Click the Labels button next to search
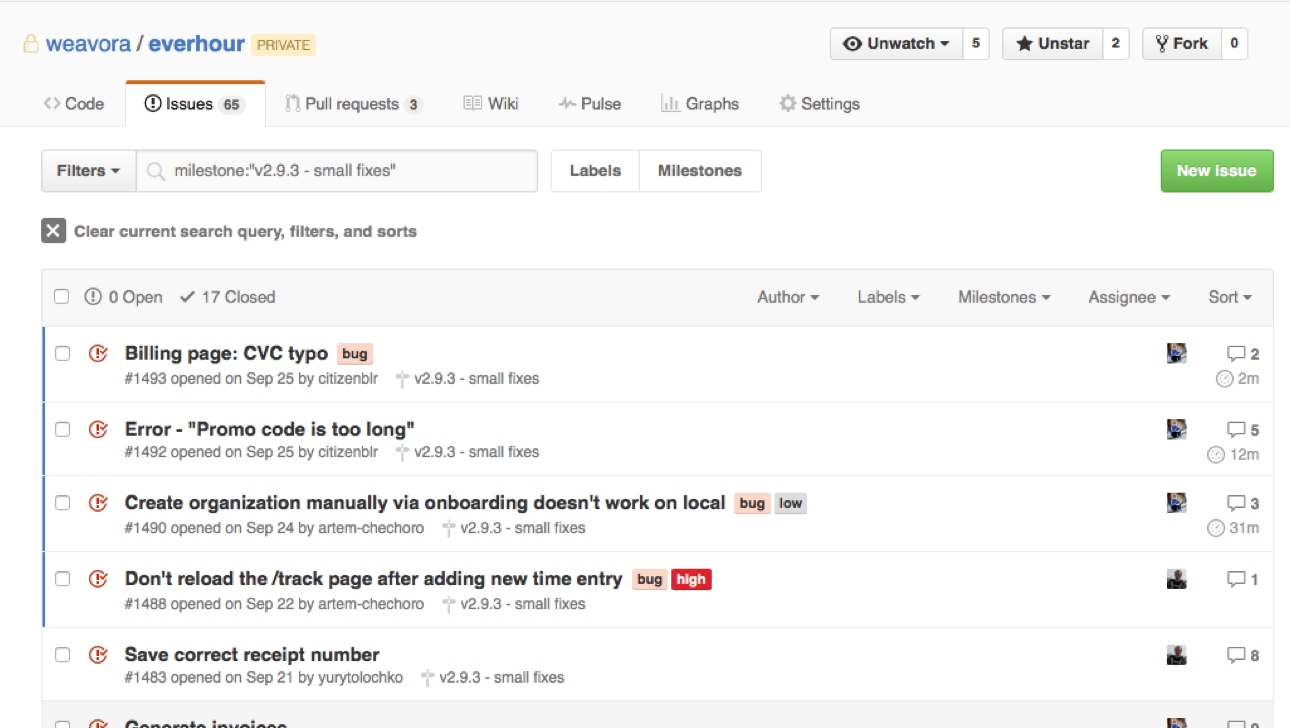The width and height of the screenshot is (1290, 728). [595, 171]
